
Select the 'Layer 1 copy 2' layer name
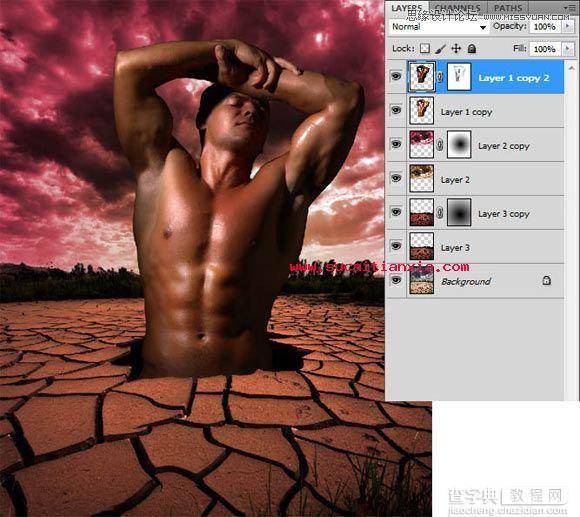(513, 78)
